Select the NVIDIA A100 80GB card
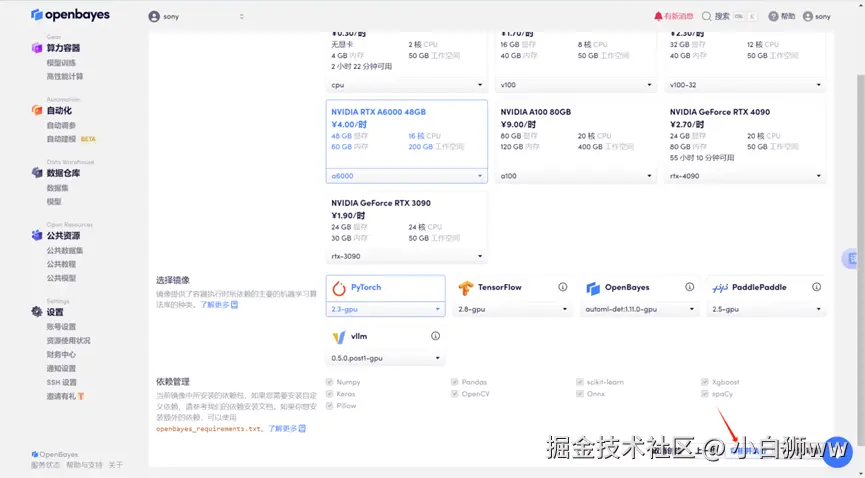The height and width of the screenshot is (478, 865). 576,142
